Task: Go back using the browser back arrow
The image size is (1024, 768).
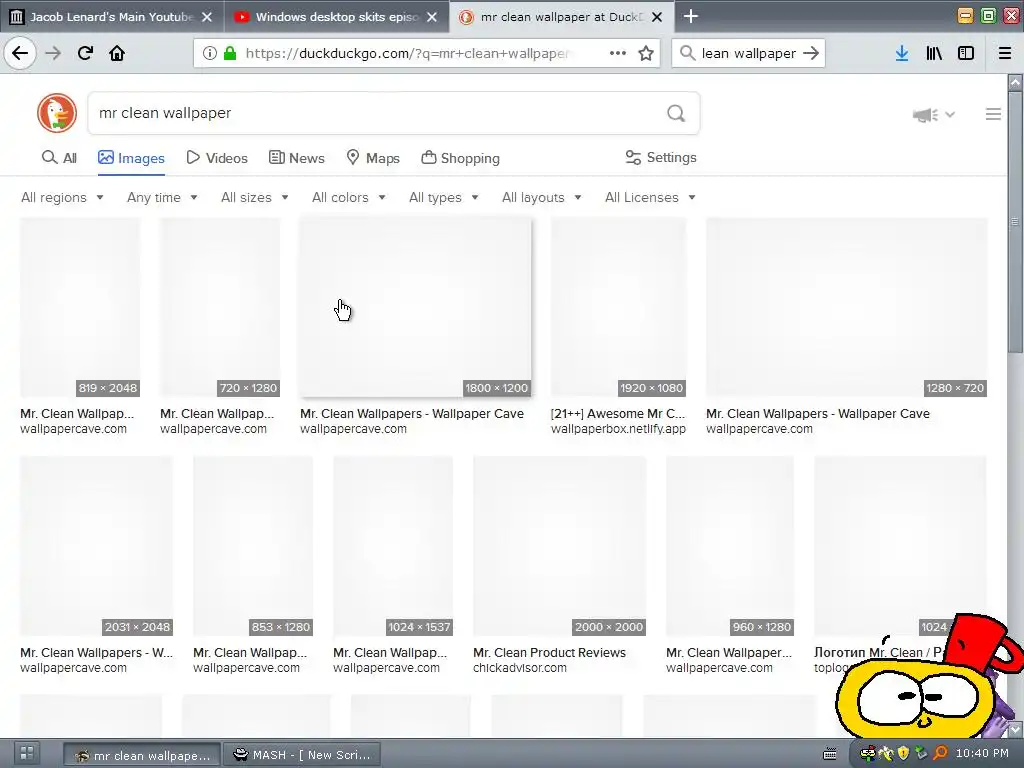Action: [20, 53]
